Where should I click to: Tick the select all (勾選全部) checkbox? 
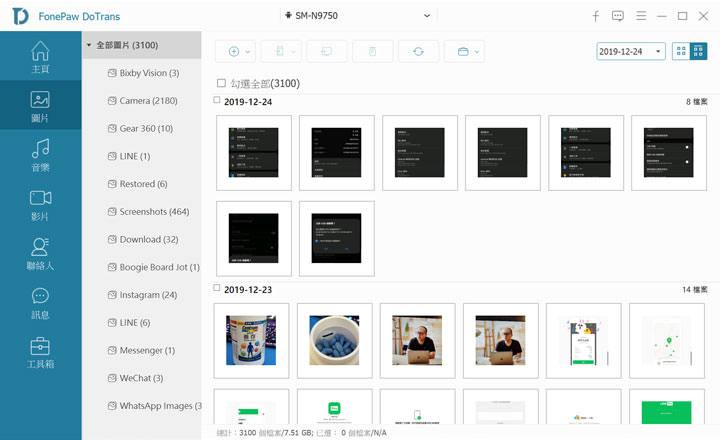tap(221, 83)
